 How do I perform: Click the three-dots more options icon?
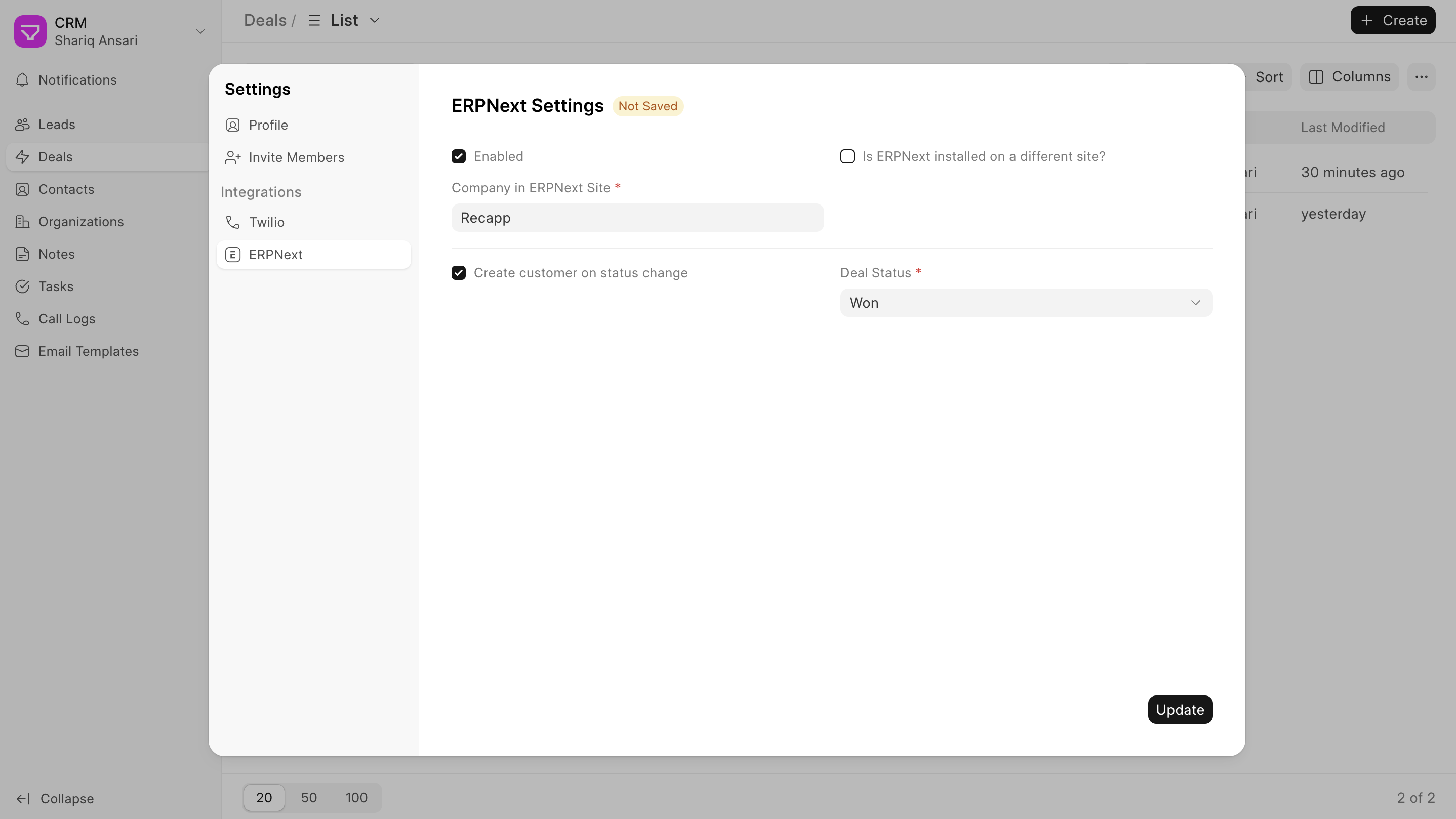(1421, 77)
